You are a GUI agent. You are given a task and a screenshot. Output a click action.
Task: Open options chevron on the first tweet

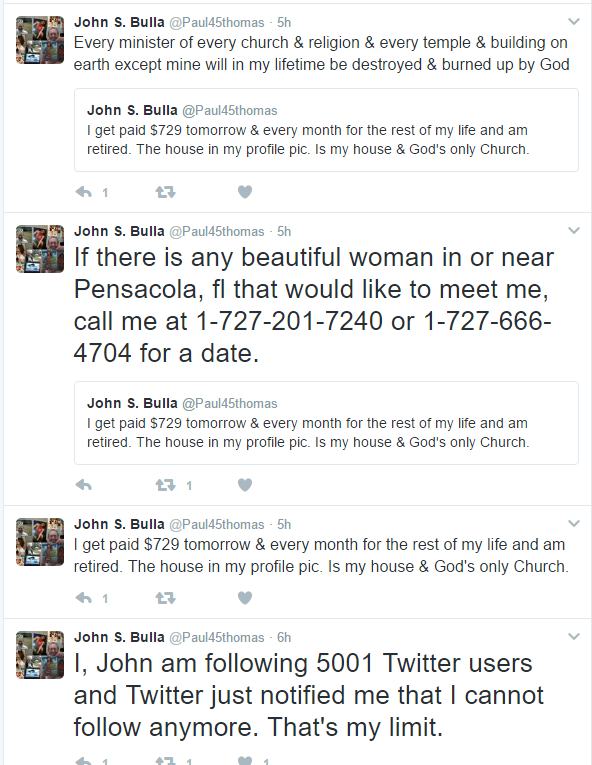click(x=574, y=21)
